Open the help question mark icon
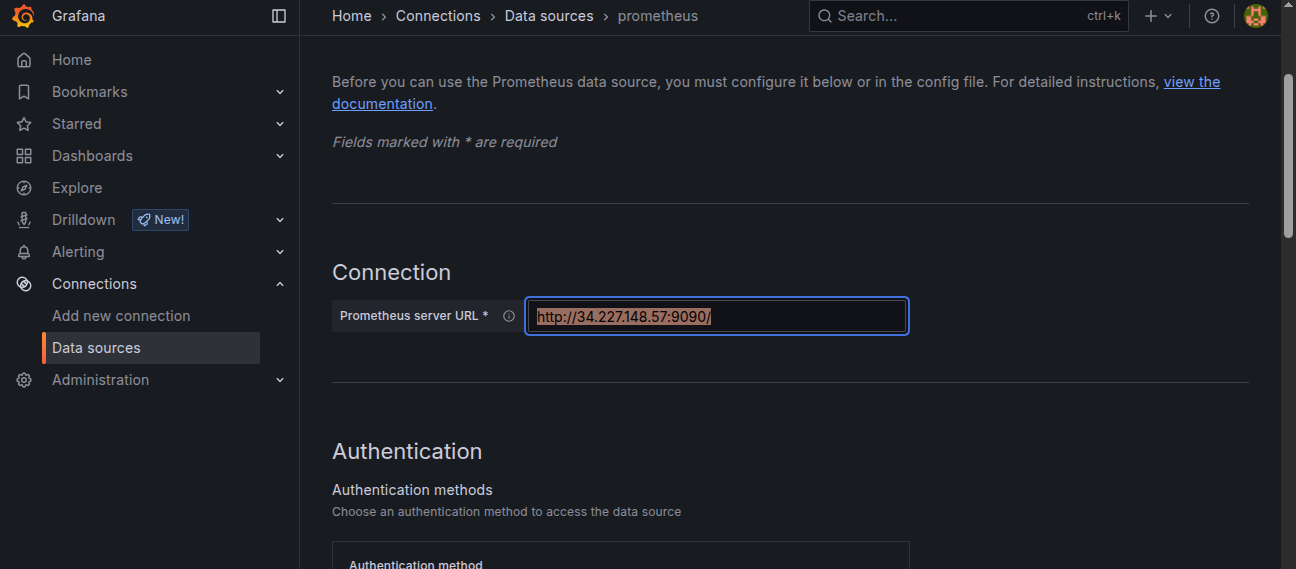 click(1212, 16)
